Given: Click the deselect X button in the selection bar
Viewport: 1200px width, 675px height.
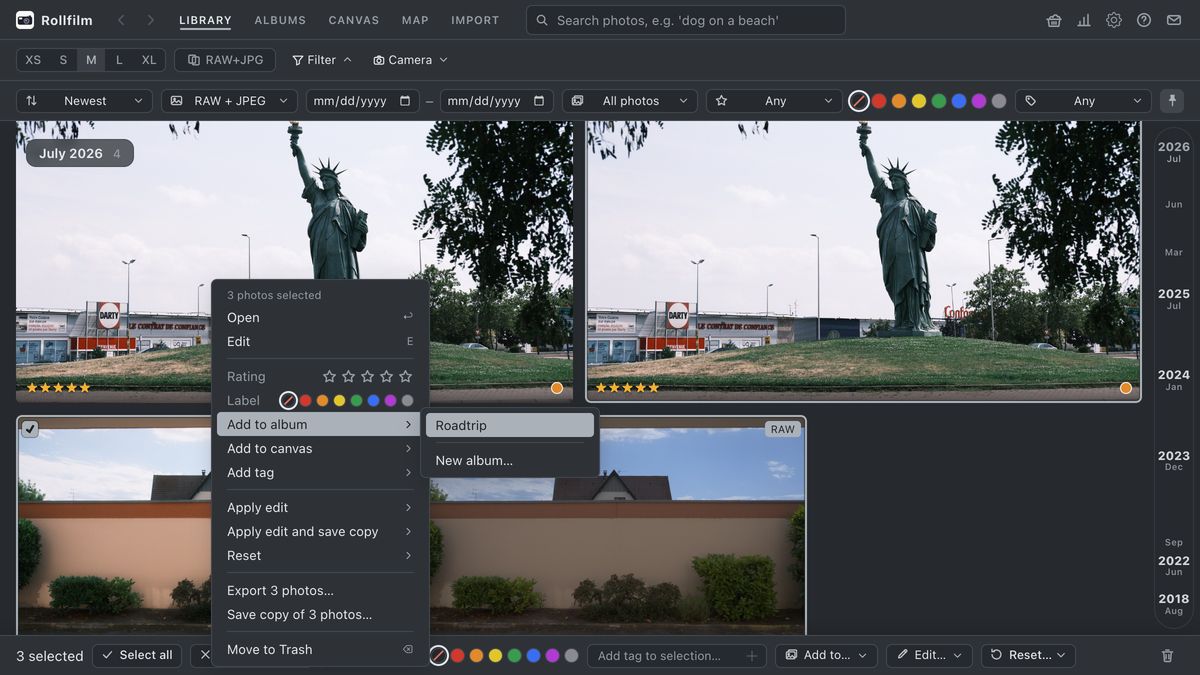Looking at the screenshot, I should click(x=205, y=655).
